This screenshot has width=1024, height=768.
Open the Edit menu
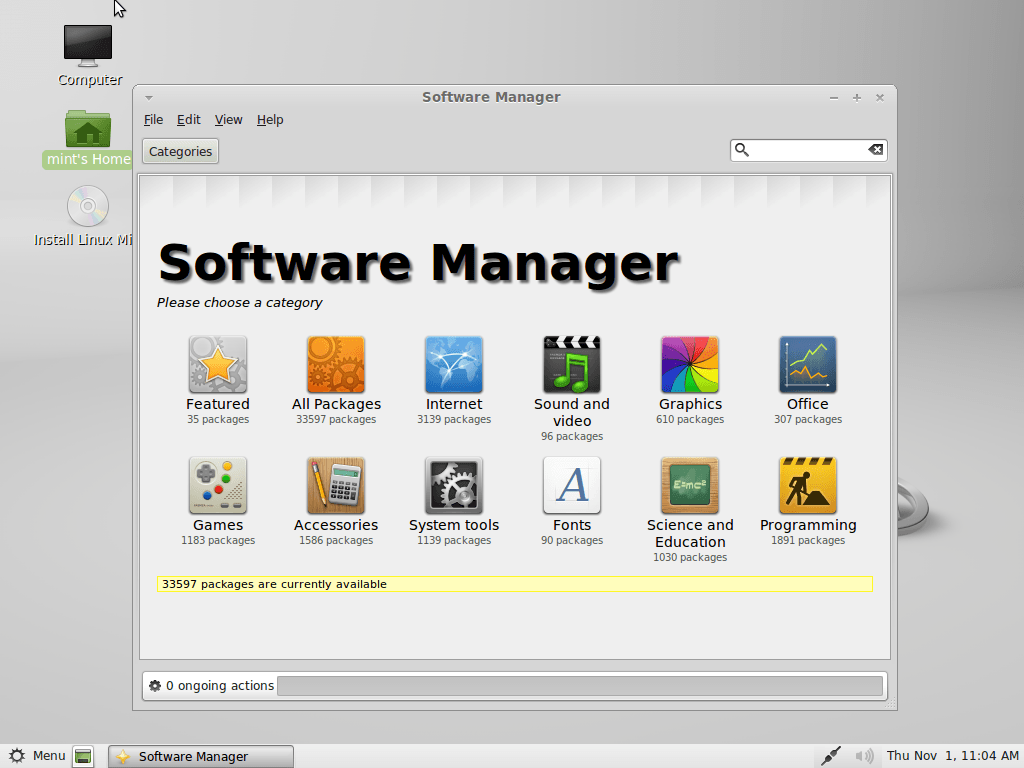coord(188,120)
